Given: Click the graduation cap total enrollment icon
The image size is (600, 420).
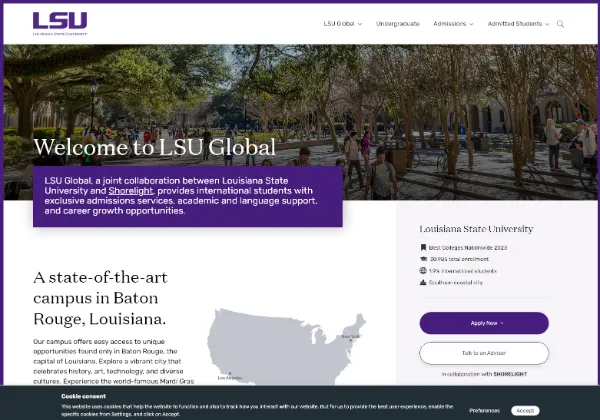Looking at the screenshot, I should [x=423, y=258].
